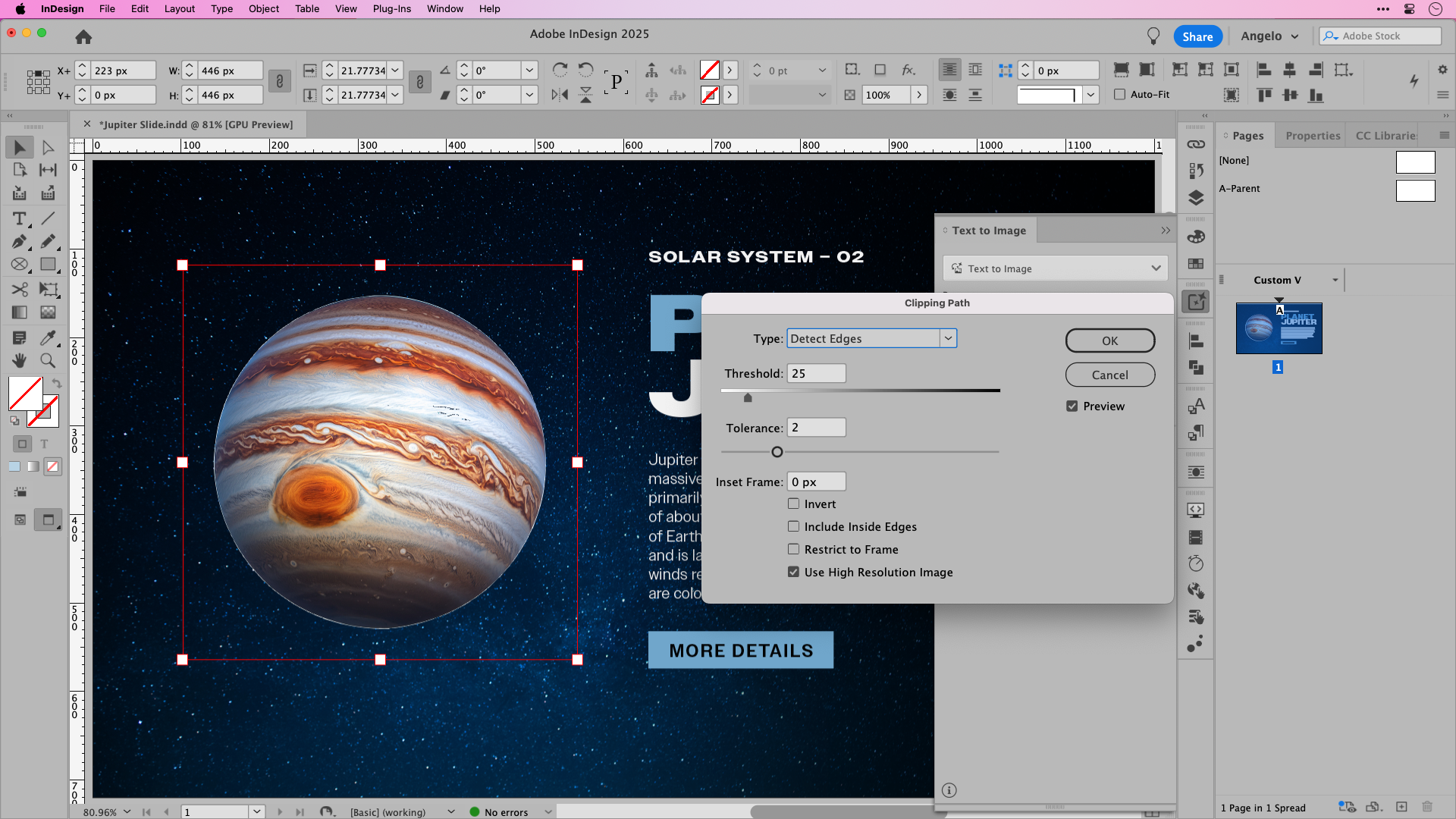Choose the Scissors tool
The height and width of the screenshot is (819, 1456).
tap(20, 289)
